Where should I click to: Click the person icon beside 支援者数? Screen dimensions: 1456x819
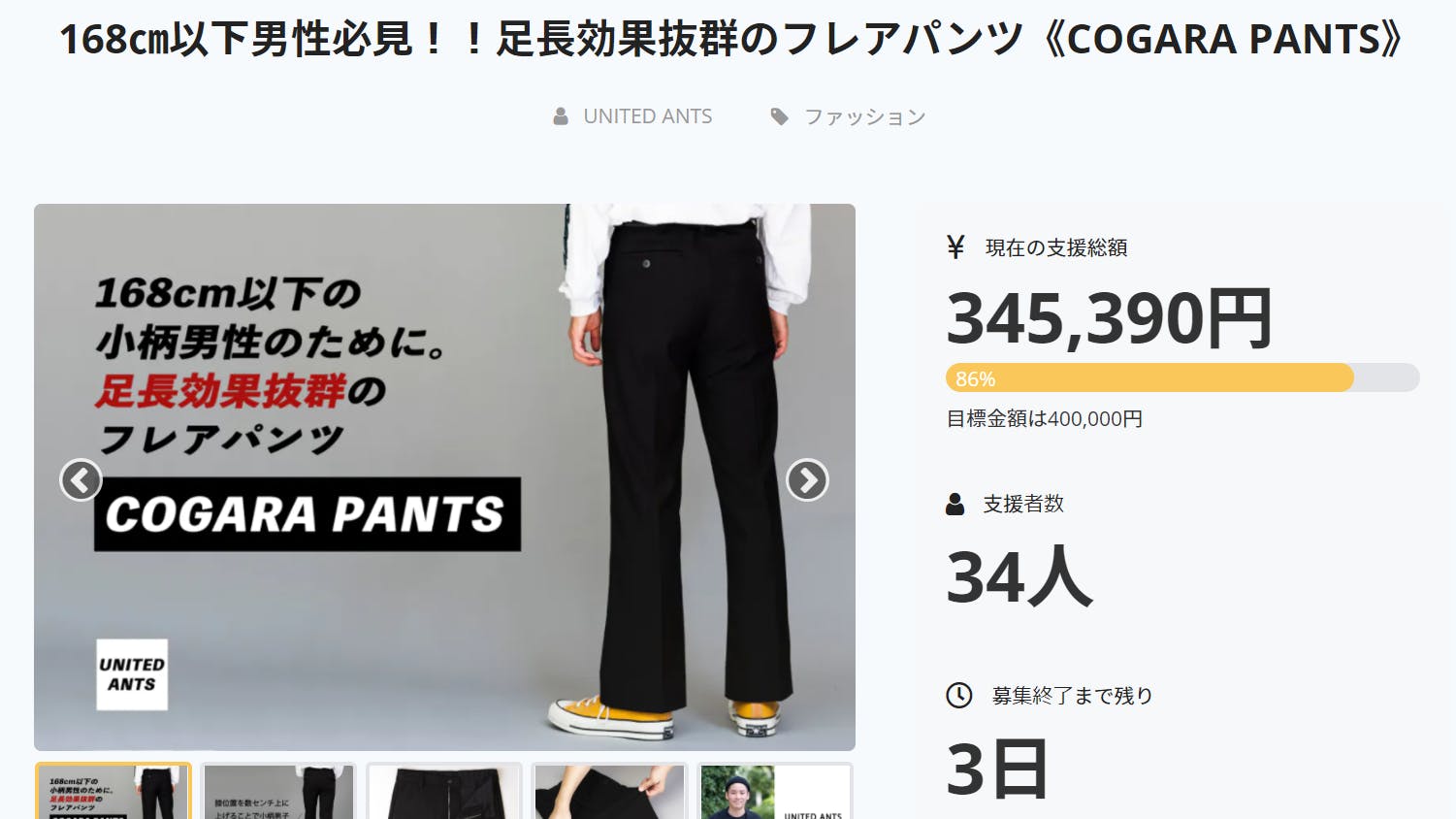click(x=955, y=504)
